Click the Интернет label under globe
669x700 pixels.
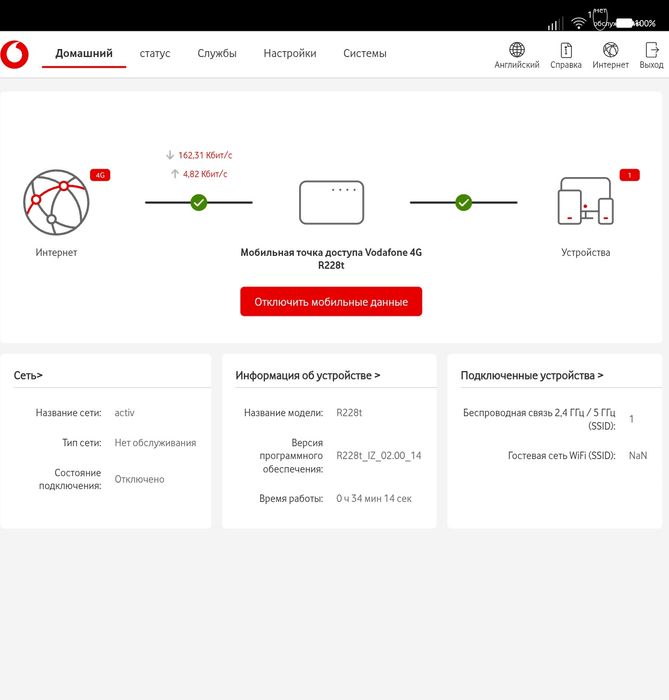click(56, 253)
